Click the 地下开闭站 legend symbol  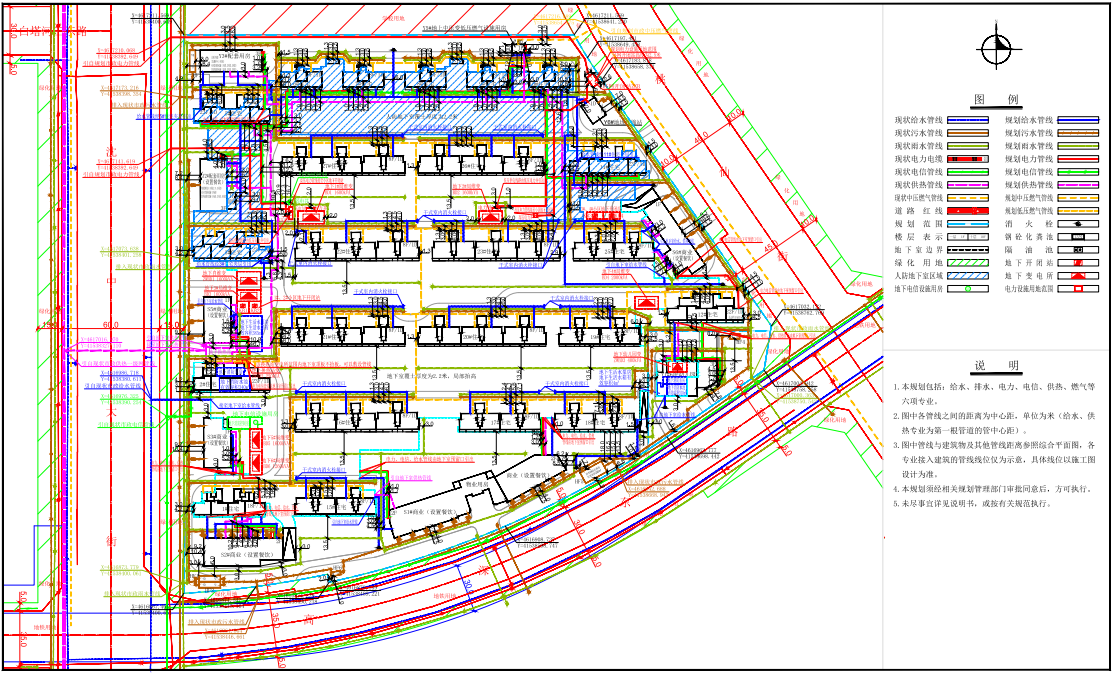pyautogui.click(x=1079, y=262)
